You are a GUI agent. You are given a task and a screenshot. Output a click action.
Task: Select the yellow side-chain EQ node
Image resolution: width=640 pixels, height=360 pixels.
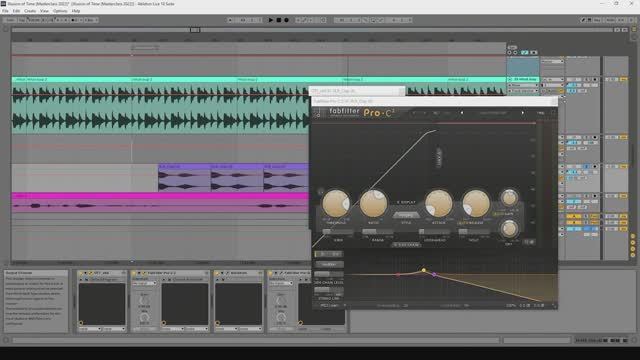click(424, 270)
